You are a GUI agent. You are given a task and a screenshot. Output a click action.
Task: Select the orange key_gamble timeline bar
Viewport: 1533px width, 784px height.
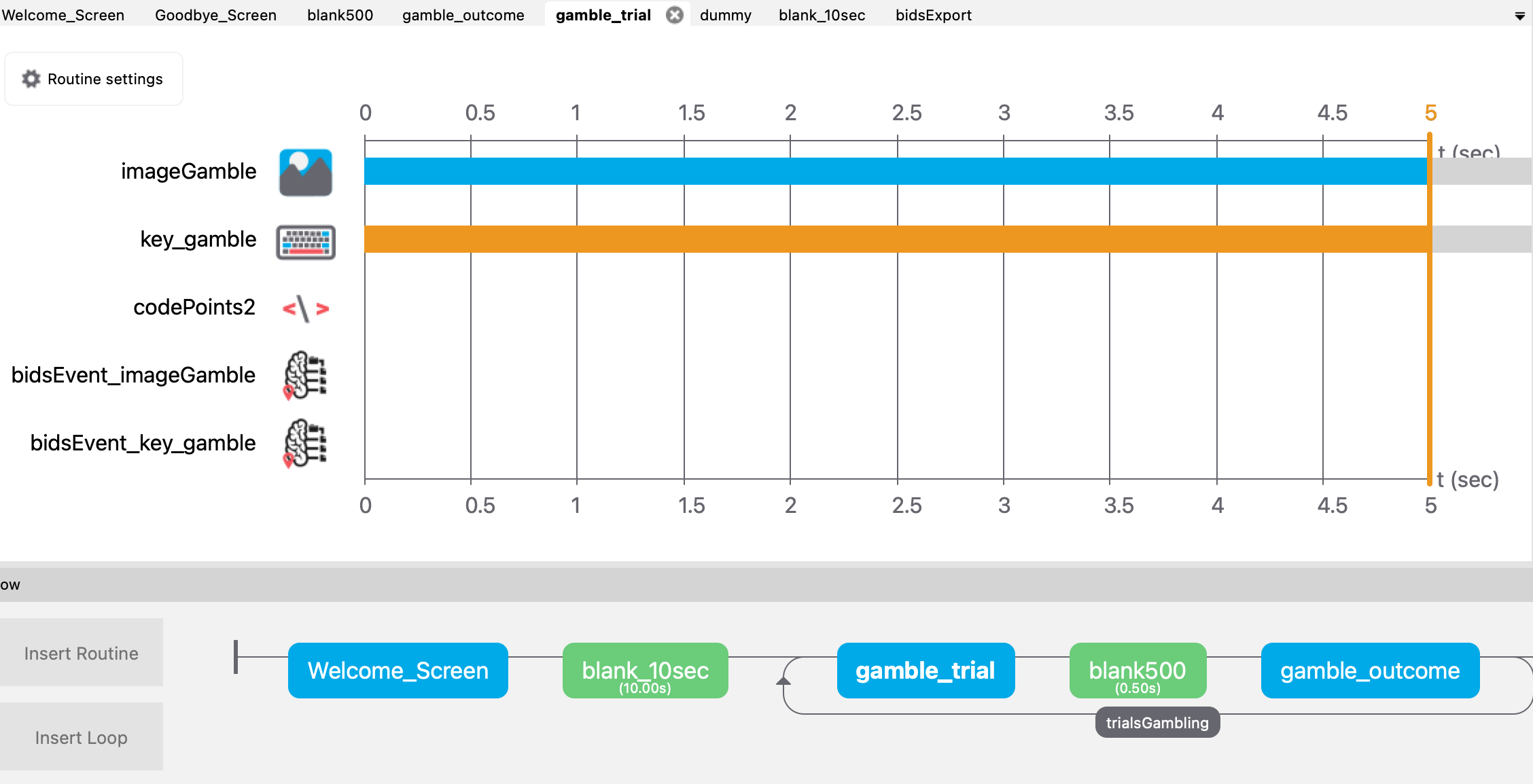(896, 239)
